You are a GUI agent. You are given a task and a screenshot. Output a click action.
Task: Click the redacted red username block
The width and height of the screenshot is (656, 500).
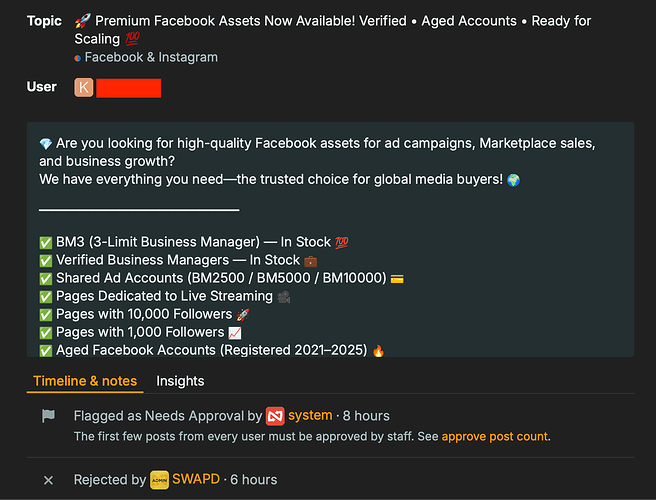[128, 88]
